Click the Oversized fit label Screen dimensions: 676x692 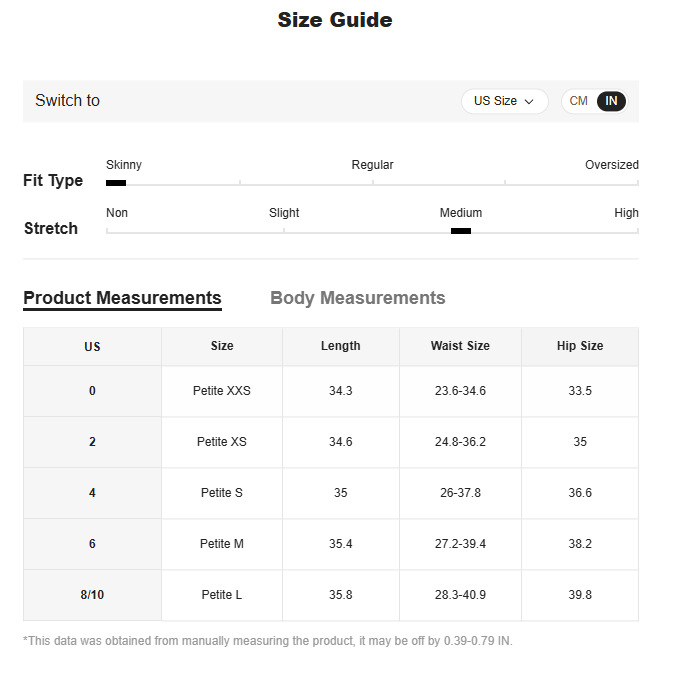(x=612, y=165)
